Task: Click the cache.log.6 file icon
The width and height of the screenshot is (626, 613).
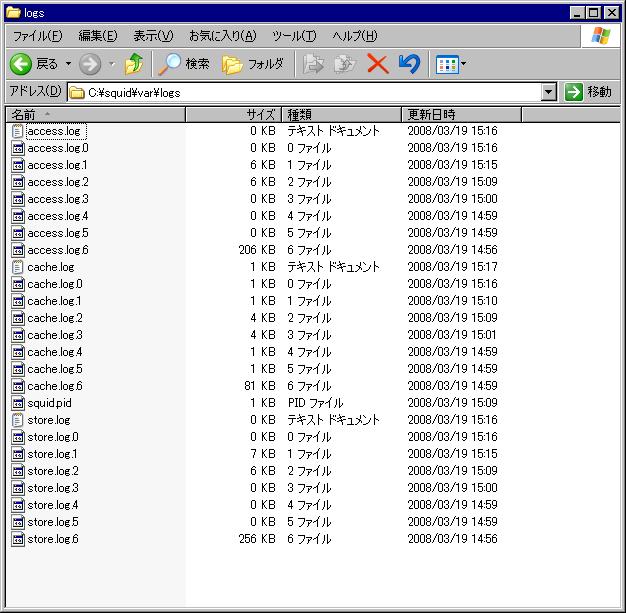Action: (x=18, y=386)
